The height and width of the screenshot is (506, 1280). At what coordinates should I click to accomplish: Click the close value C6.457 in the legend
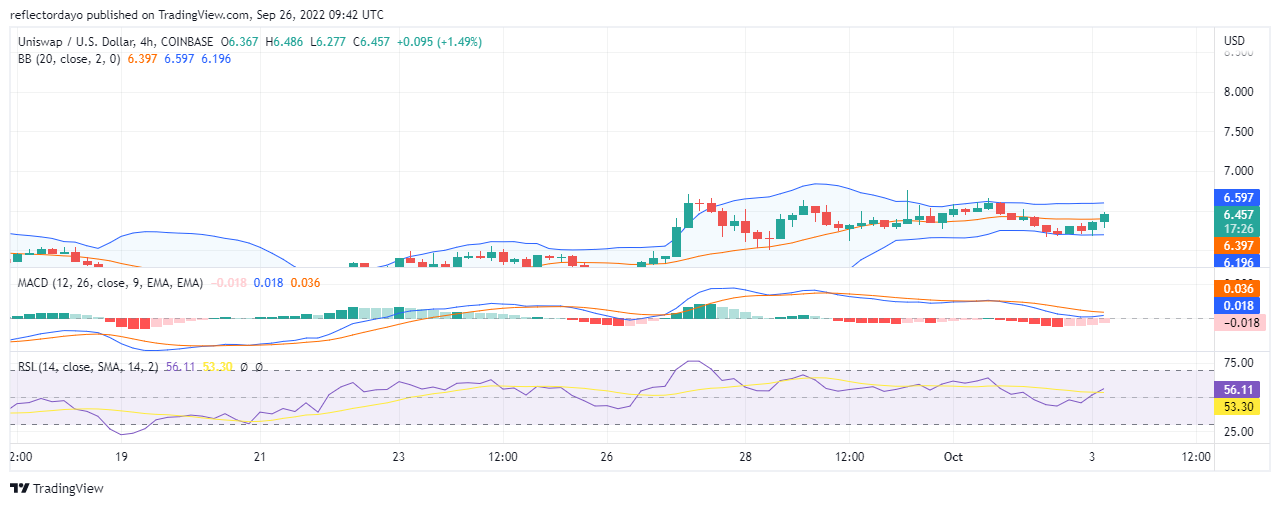coord(372,42)
